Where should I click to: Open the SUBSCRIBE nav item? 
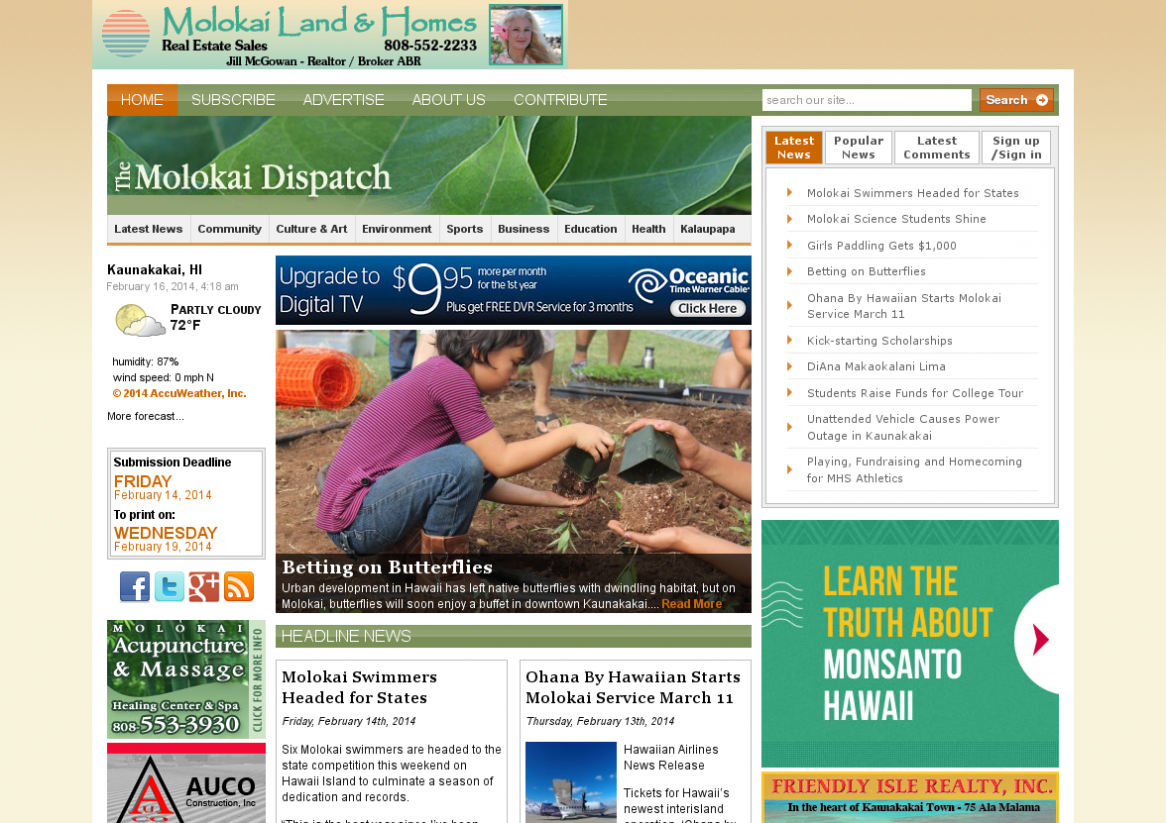pos(233,100)
